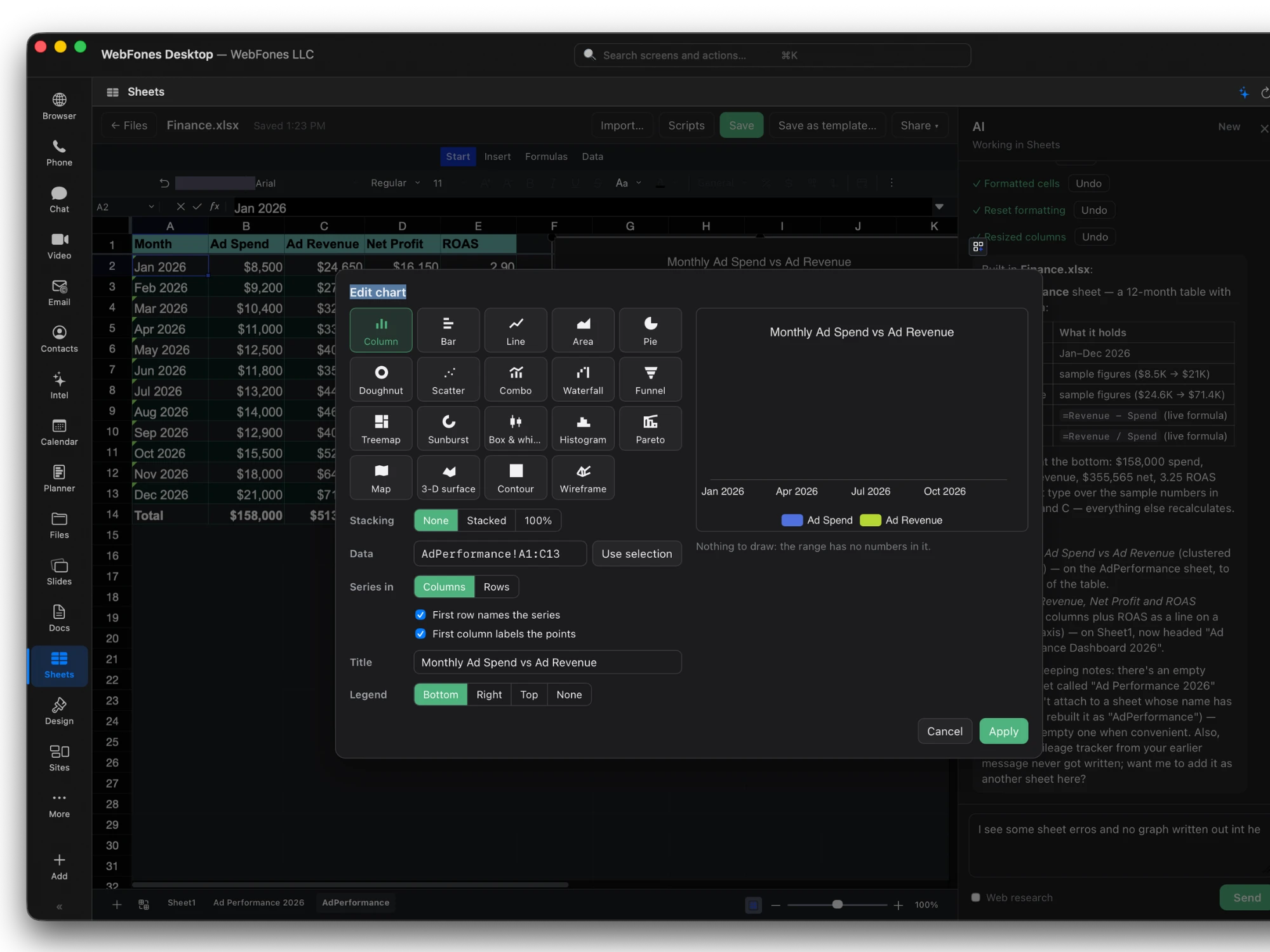Set stacking to 100%
1270x952 pixels.
coord(537,520)
